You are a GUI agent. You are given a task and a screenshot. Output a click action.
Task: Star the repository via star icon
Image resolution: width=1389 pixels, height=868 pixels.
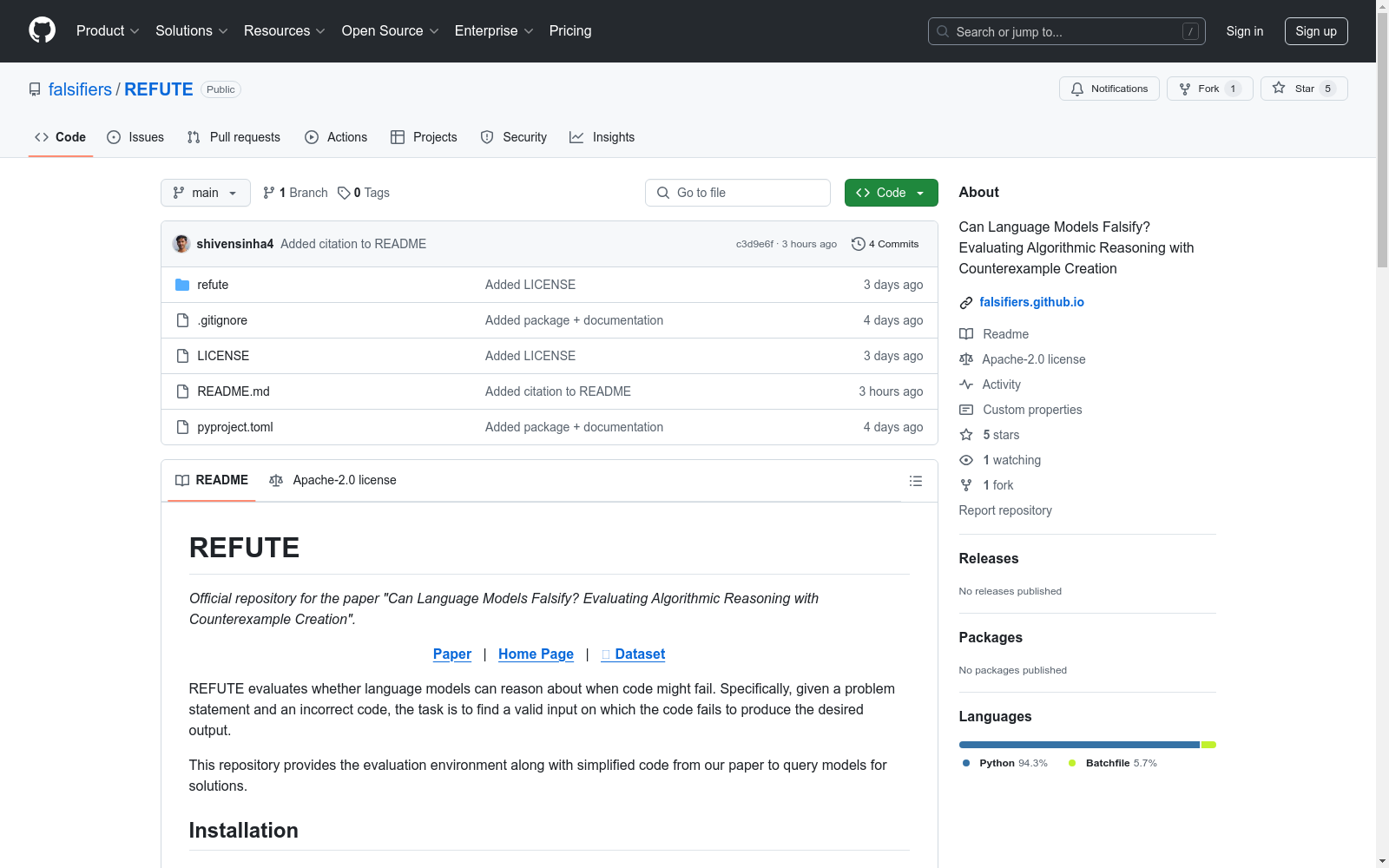pos(1279,88)
